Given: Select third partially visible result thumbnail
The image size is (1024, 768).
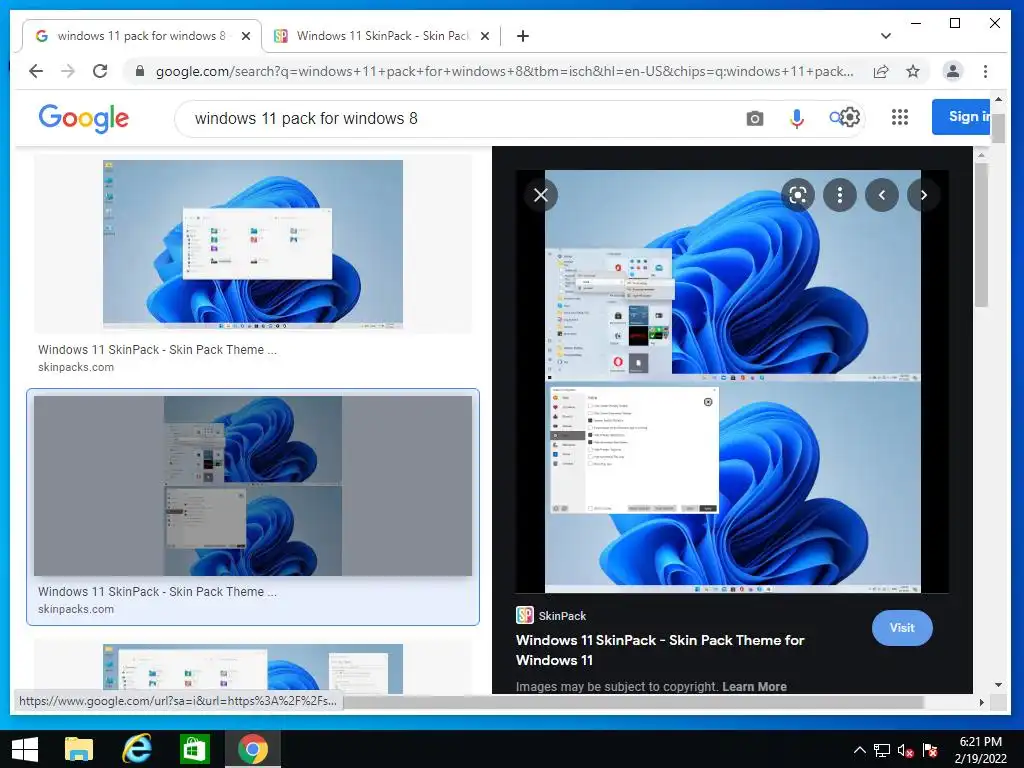Looking at the screenshot, I should (253, 668).
